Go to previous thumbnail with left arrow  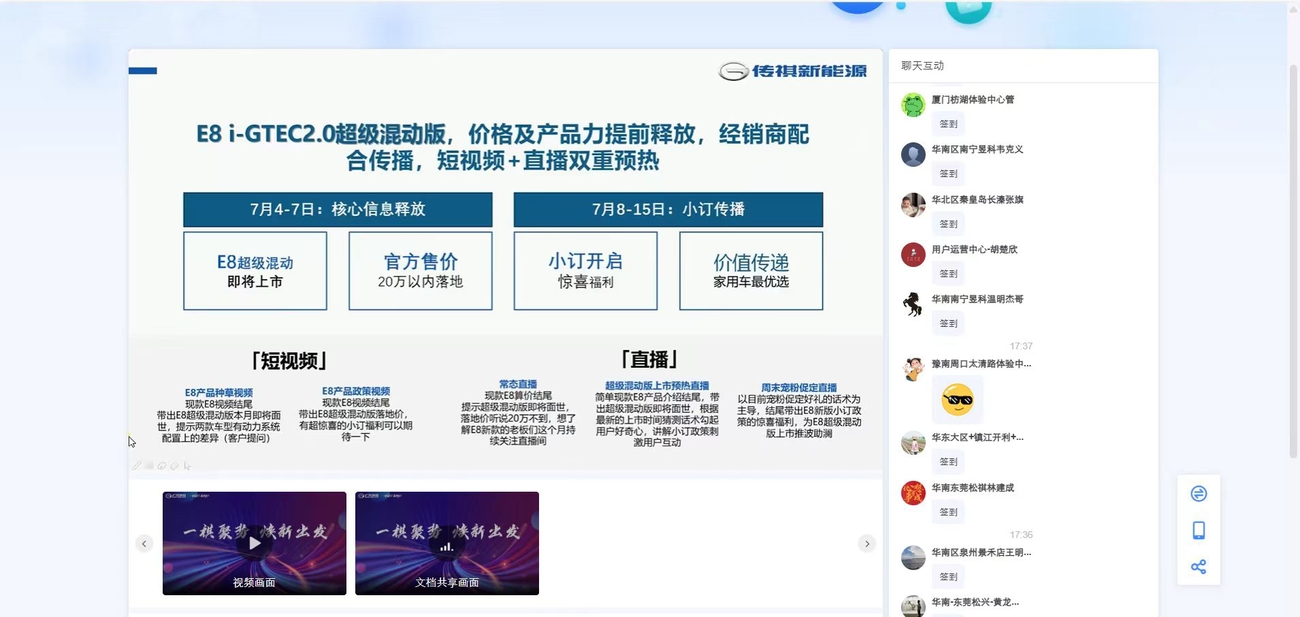coord(144,543)
